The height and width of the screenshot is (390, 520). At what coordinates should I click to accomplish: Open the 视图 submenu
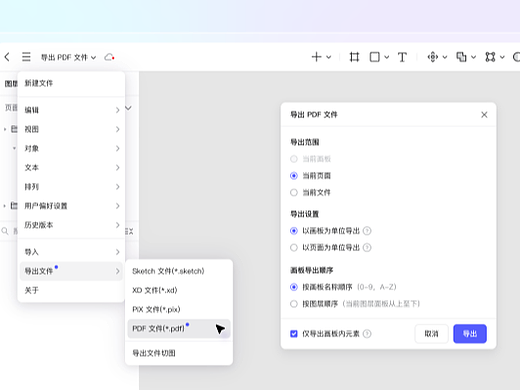pyautogui.click(x=71, y=129)
